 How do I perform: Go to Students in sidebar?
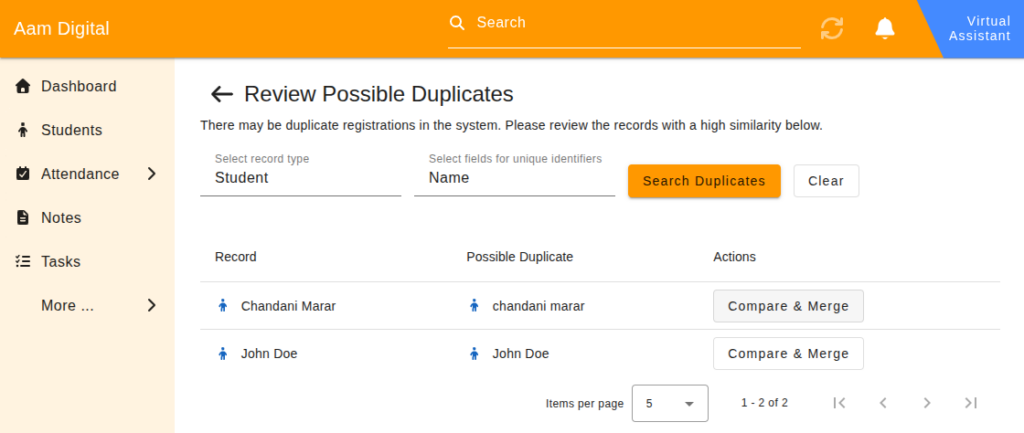coord(71,130)
